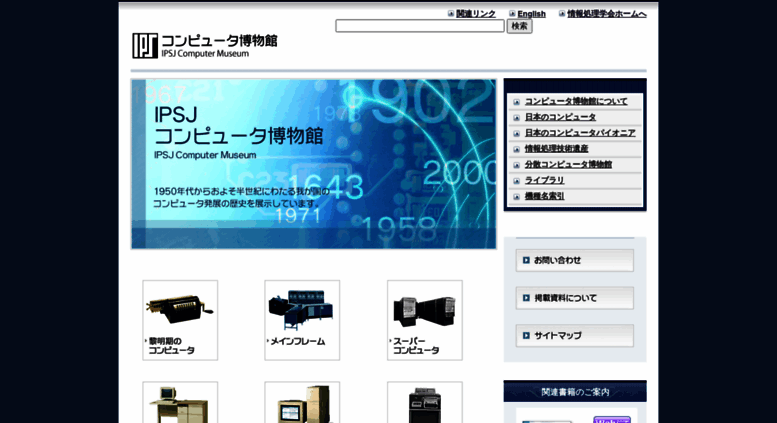Switch to the English version link
The width and height of the screenshot is (777, 423).
pos(531,14)
